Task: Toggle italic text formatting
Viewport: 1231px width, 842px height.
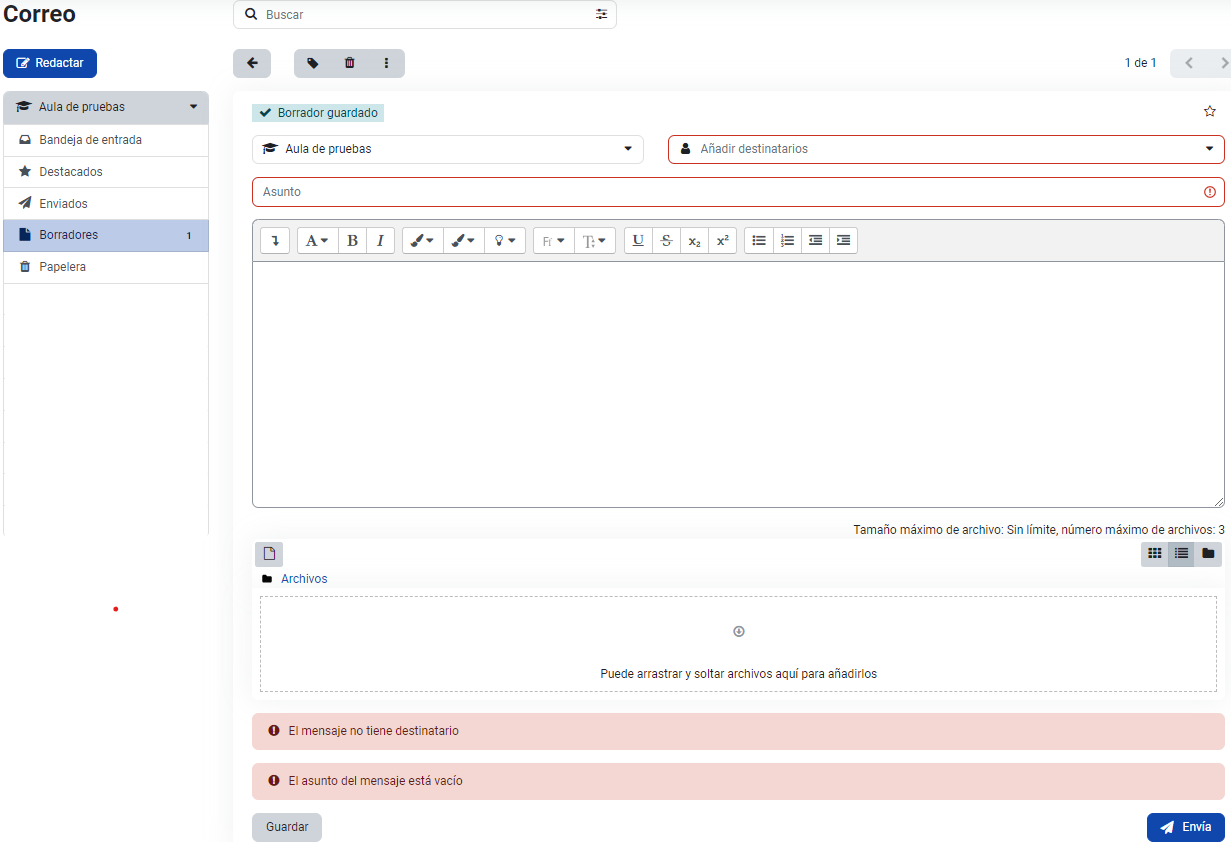Action: [380, 241]
